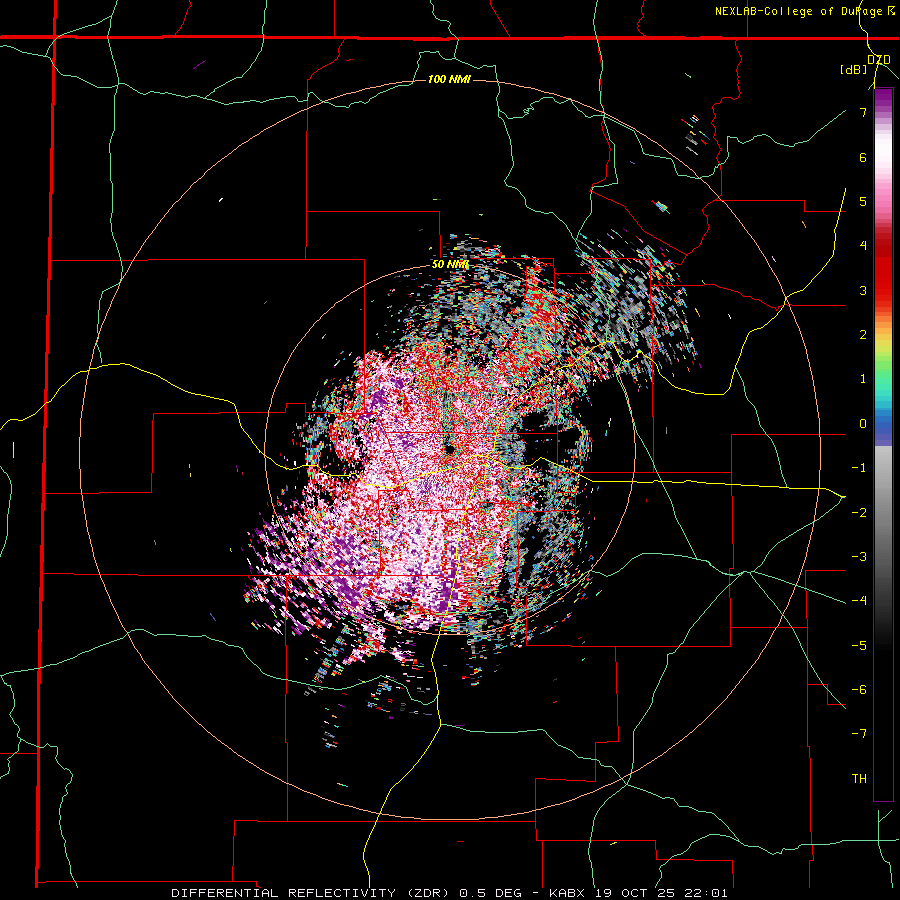Click the -6 dB legend value
Screen dimensions: 900x900
tap(859, 690)
